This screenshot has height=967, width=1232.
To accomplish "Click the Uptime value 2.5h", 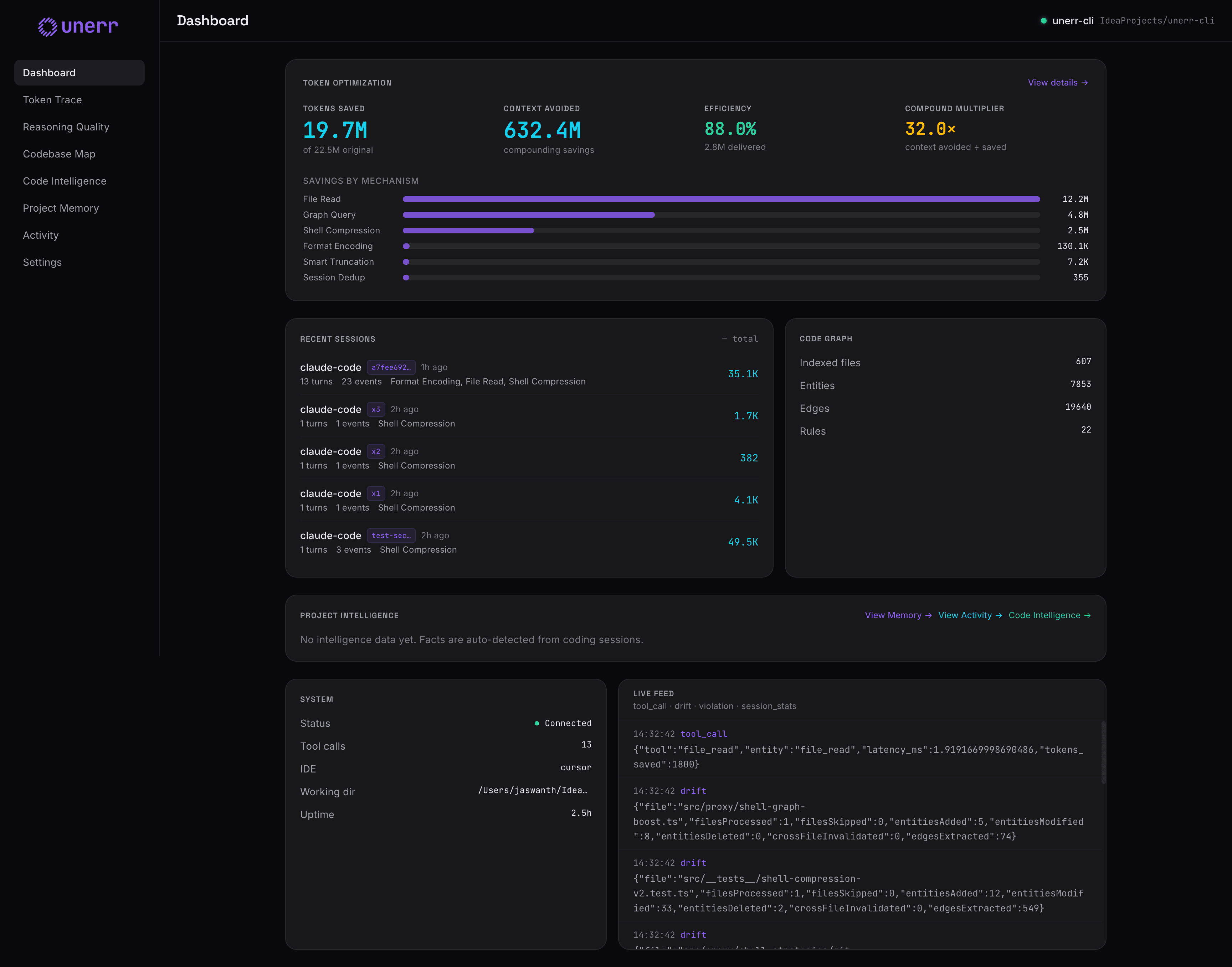I will [581, 813].
